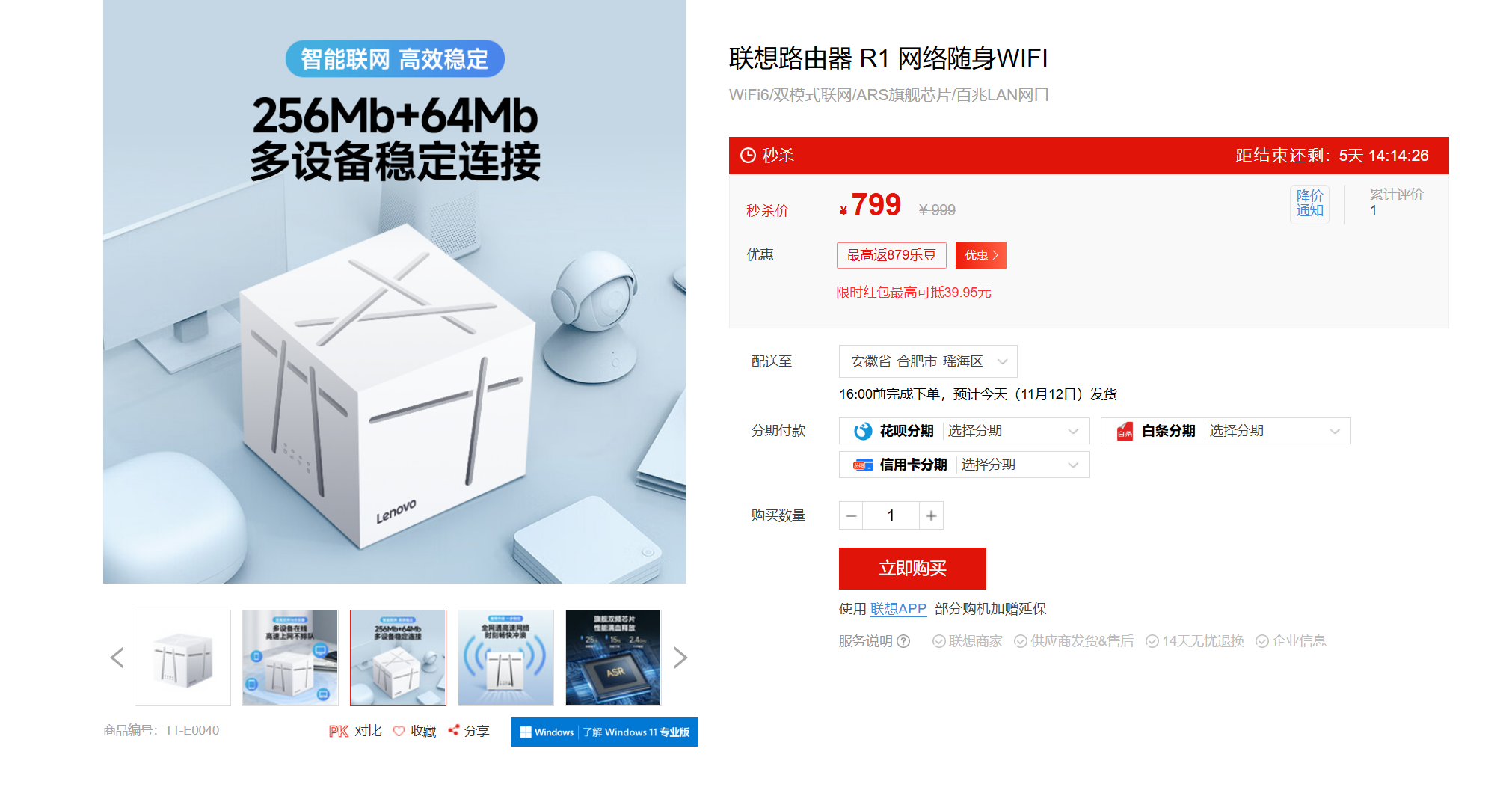Click the red 优惠 coupon button

[x=981, y=255]
